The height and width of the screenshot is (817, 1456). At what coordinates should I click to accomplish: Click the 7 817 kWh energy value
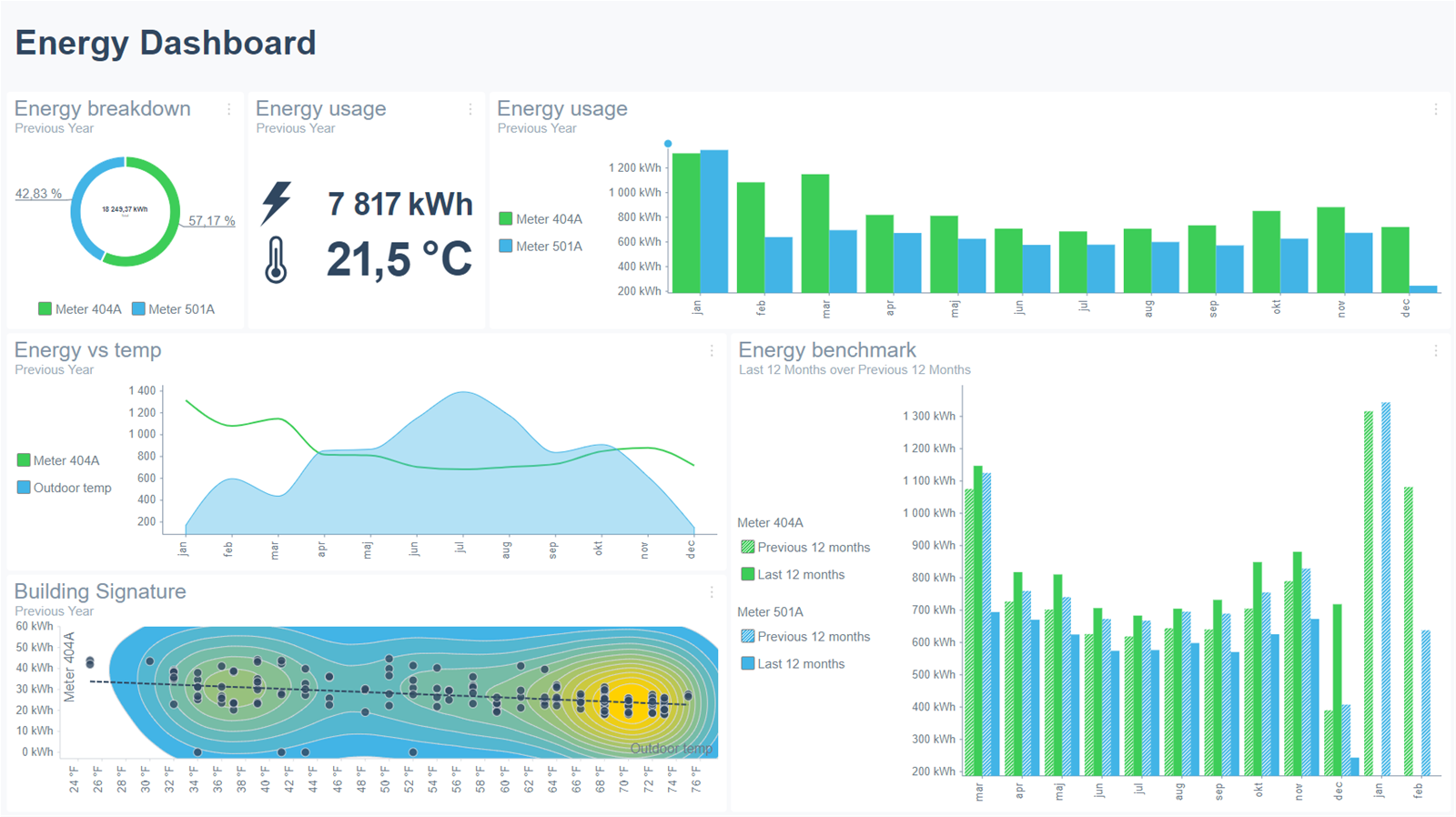[399, 205]
